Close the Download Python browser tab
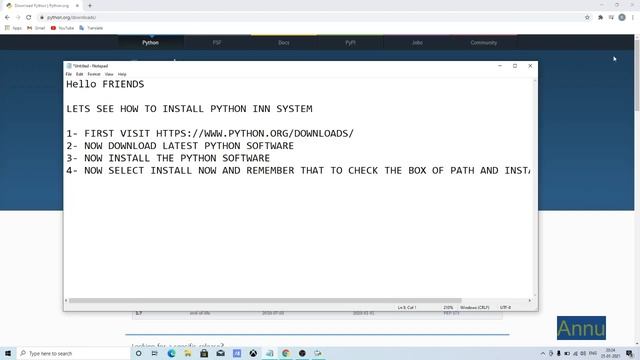The height and width of the screenshot is (360, 640). [77, 6]
